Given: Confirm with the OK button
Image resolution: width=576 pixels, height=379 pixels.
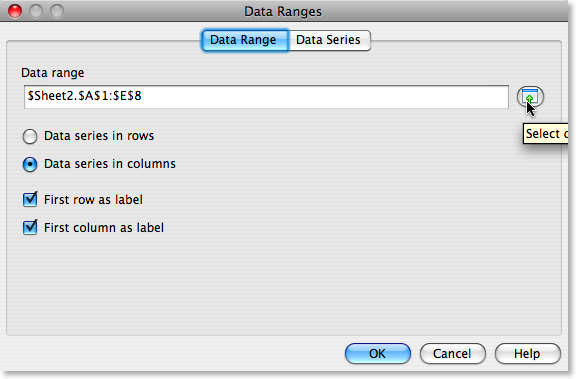Looking at the screenshot, I should click(378, 354).
